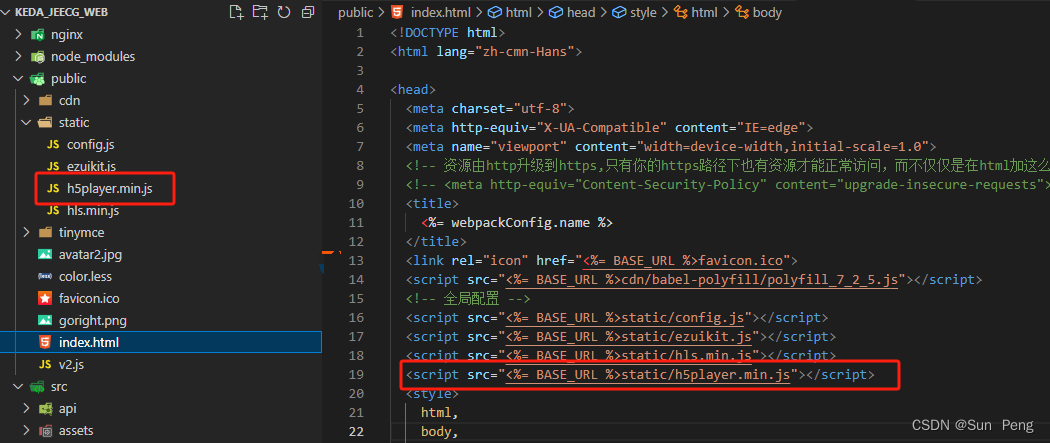Click the HTML5 icon in the breadcrumb

pos(397,12)
